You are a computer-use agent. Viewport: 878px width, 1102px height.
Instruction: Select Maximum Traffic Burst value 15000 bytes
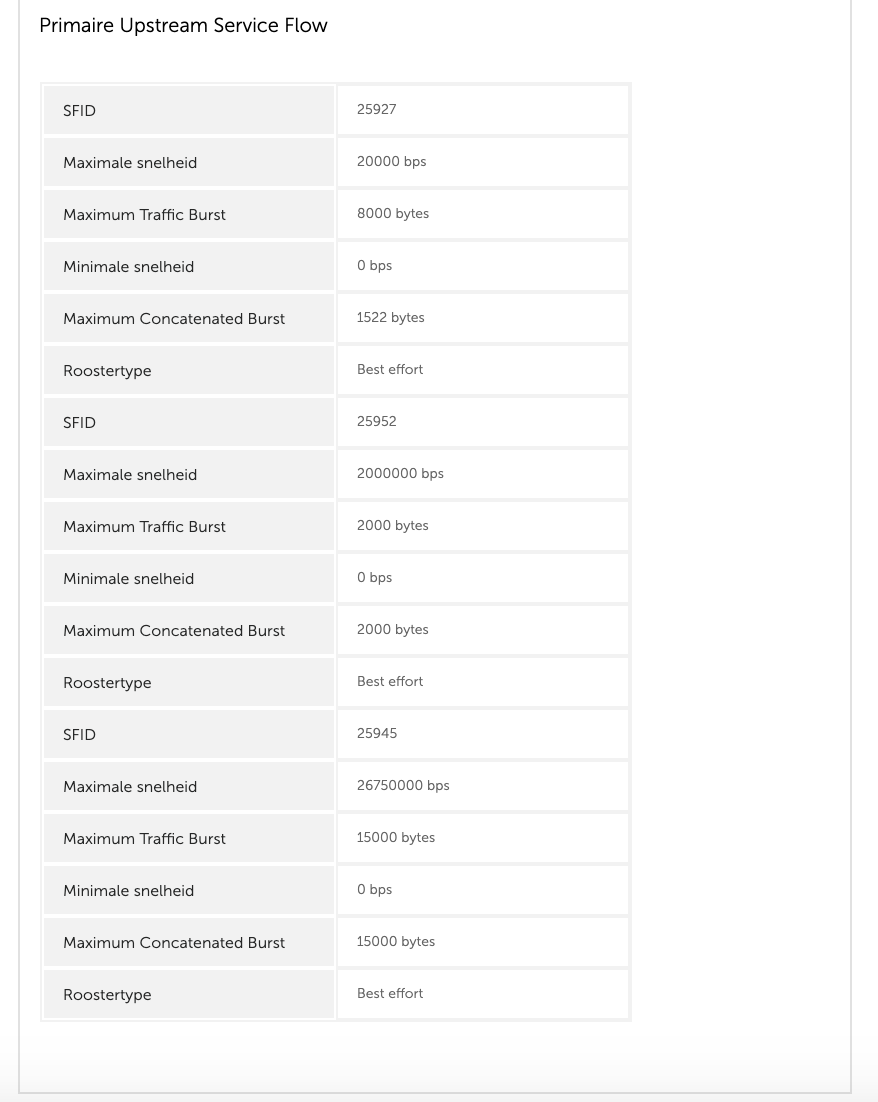point(396,838)
